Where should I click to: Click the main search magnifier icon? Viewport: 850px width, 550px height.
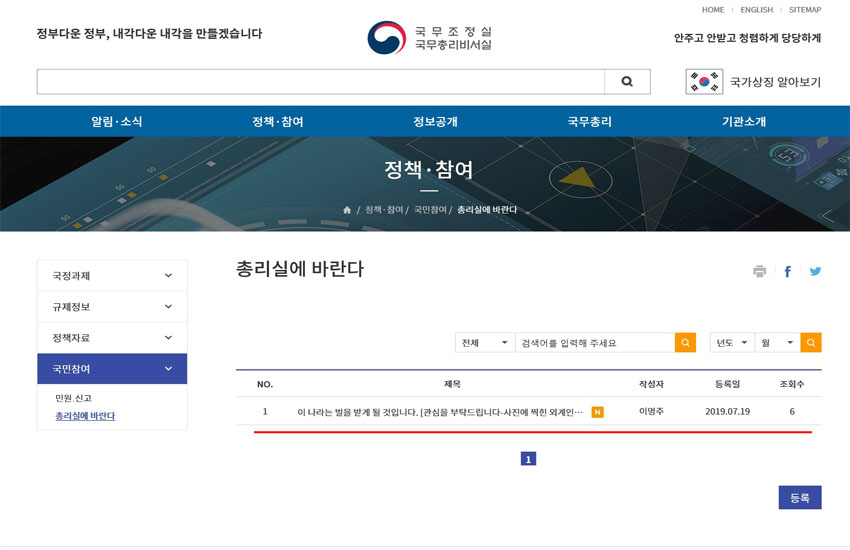click(x=627, y=82)
